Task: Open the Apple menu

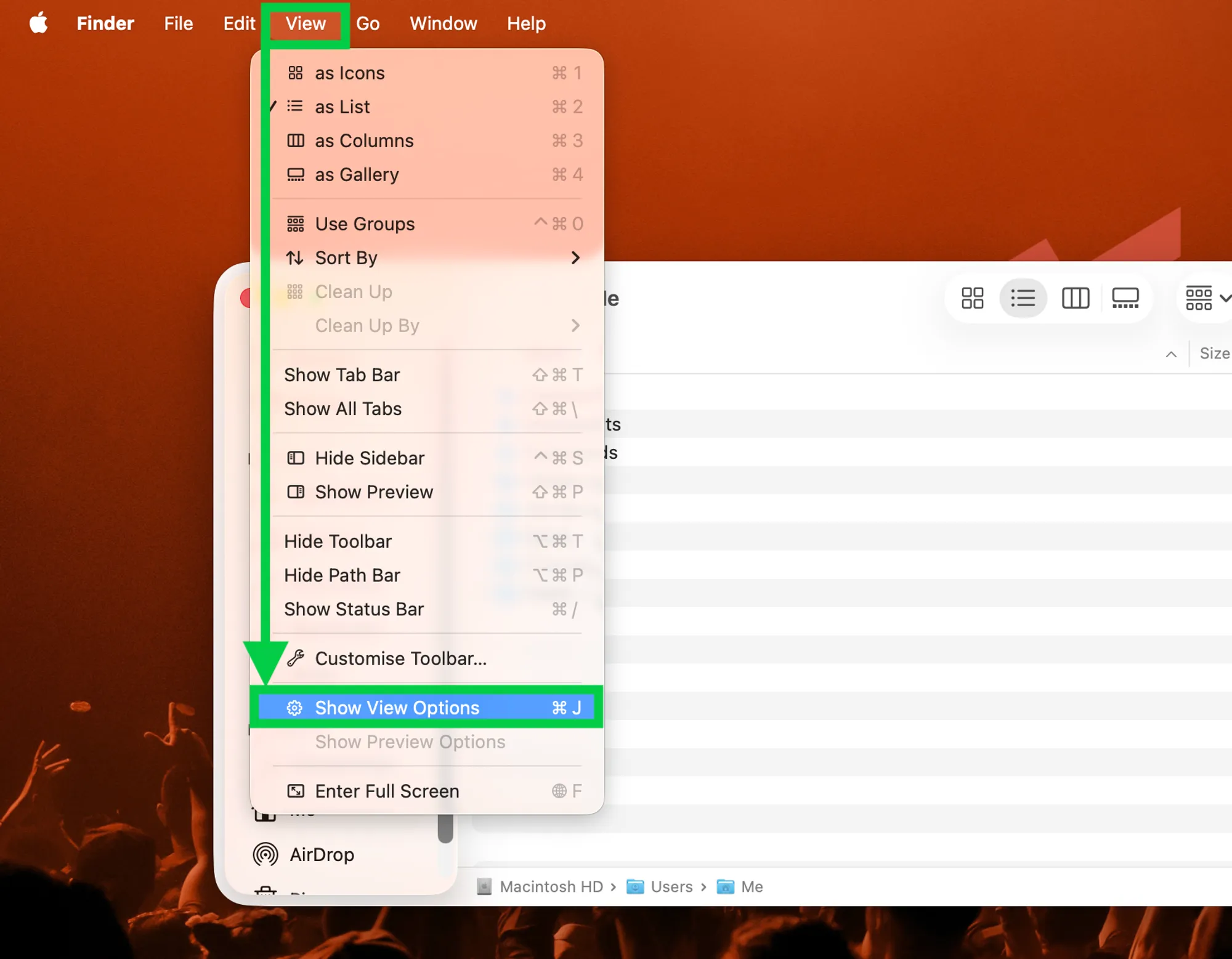Action: (39, 23)
